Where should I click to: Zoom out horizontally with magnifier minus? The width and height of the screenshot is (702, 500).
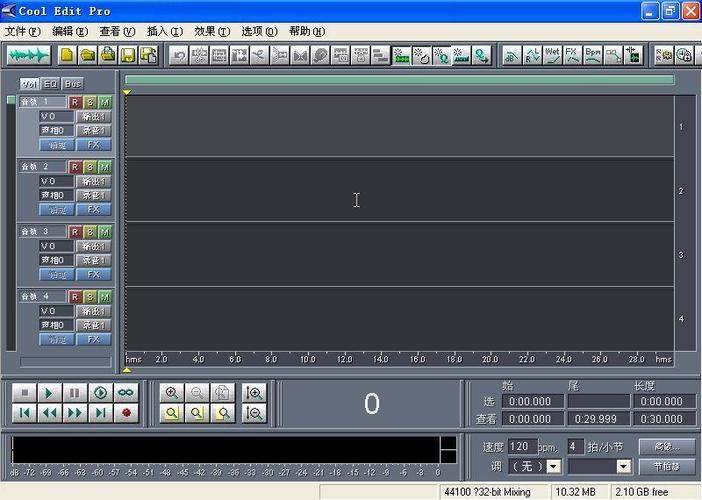[197, 393]
